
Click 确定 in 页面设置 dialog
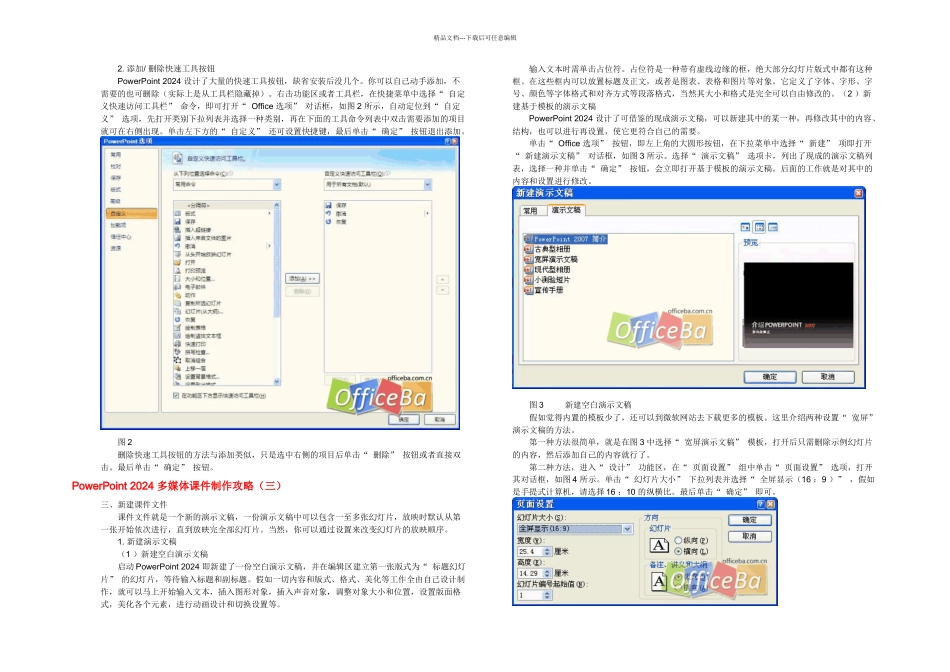tap(749, 520)
